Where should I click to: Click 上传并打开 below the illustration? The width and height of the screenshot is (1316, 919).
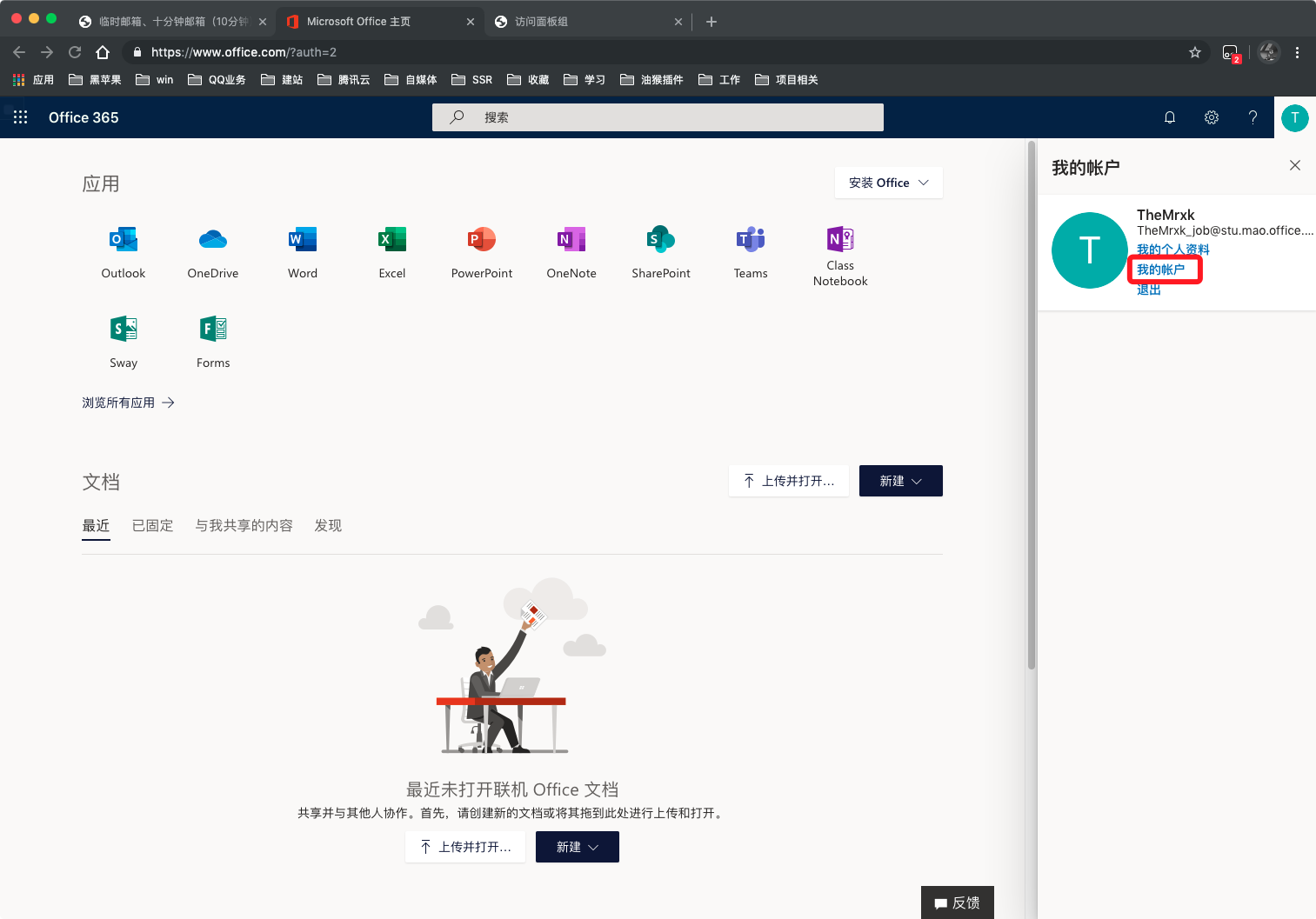(x=465, y=847)
